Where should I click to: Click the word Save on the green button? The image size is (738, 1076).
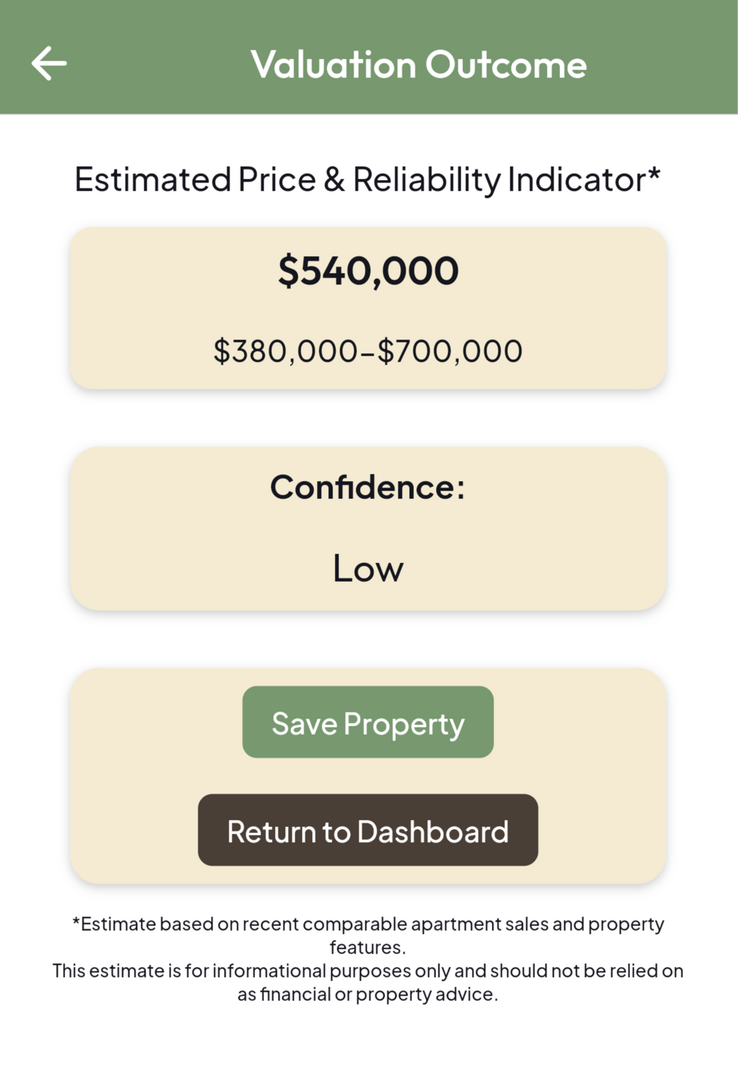(303, 723)
